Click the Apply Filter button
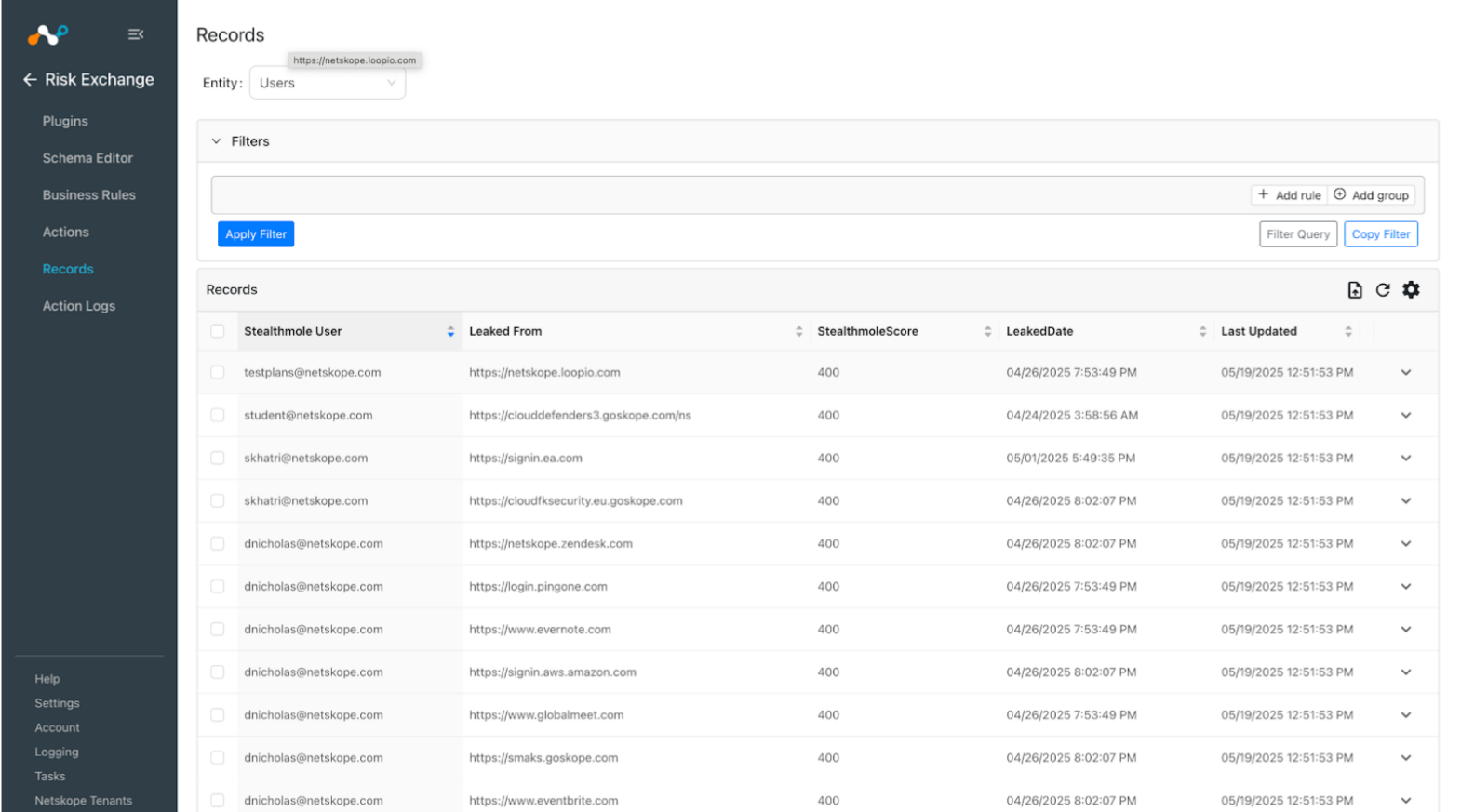The image size is (1461, 812). pos(256,234)
